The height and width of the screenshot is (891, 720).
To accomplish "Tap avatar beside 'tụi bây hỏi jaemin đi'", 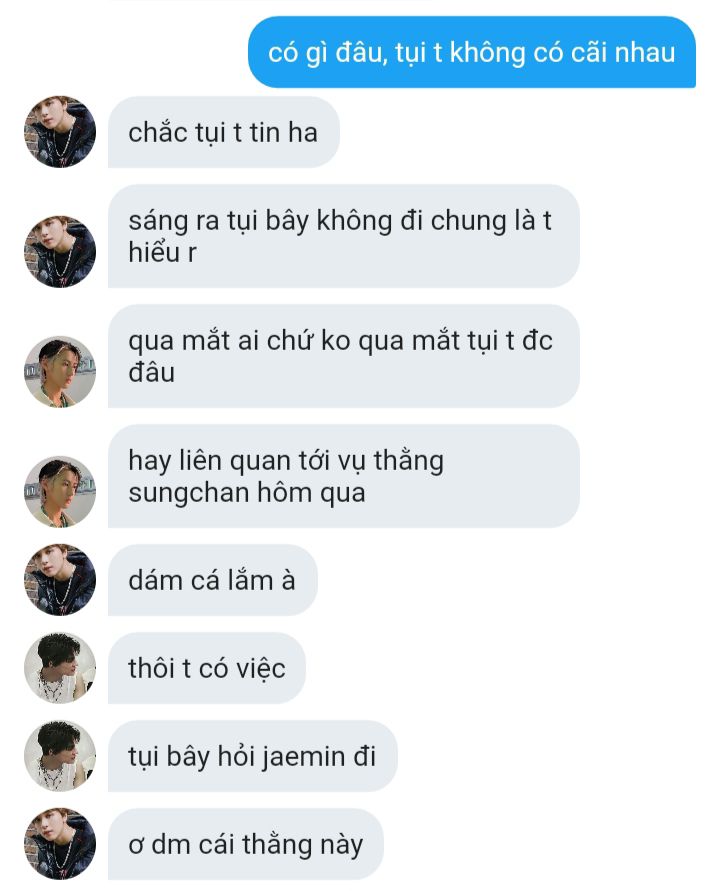I will tap(60, 756).
